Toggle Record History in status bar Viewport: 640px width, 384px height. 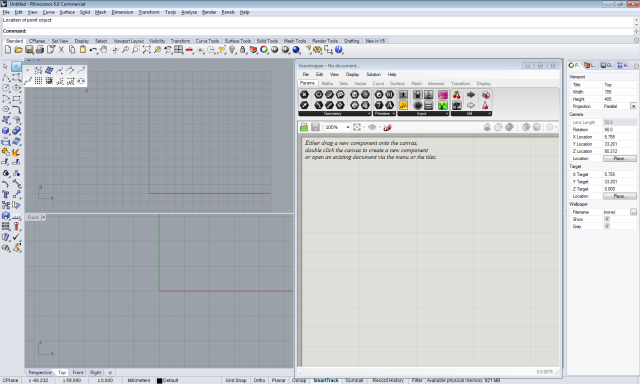click(x=388, y=380)
